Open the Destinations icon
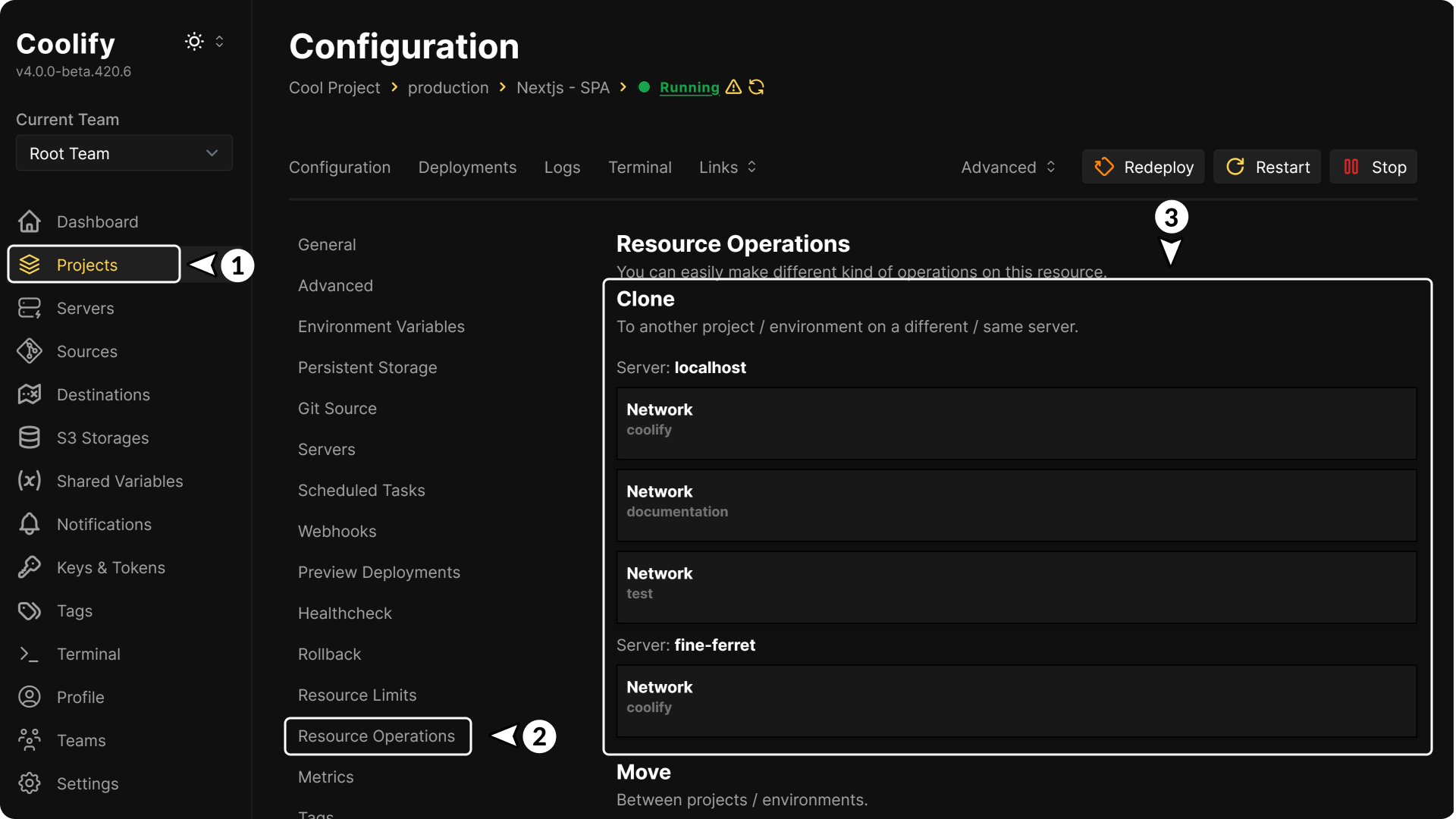The width and height of the screenshot is (1456, 819). click(29, 394)
